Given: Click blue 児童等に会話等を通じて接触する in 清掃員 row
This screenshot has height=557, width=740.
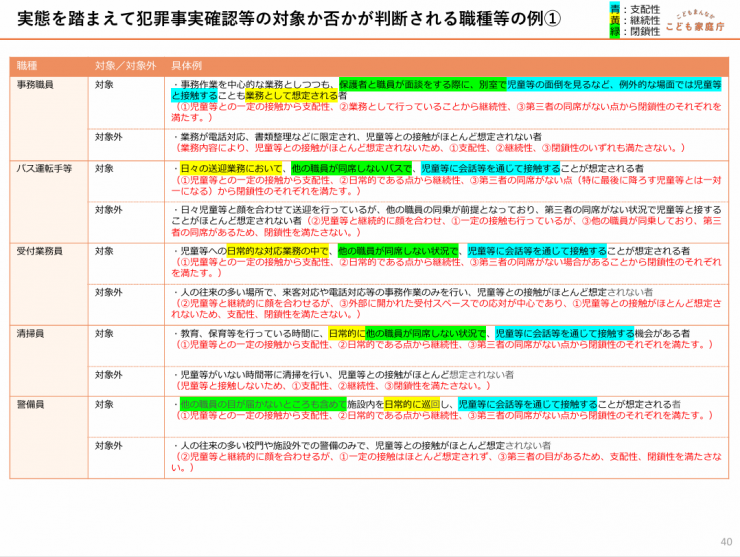Looking at the screenshot, I should click(x=565, y=334).
